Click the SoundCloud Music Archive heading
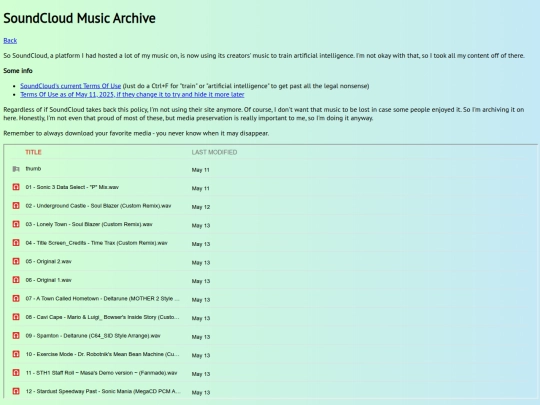 click(x=79, y=18)
